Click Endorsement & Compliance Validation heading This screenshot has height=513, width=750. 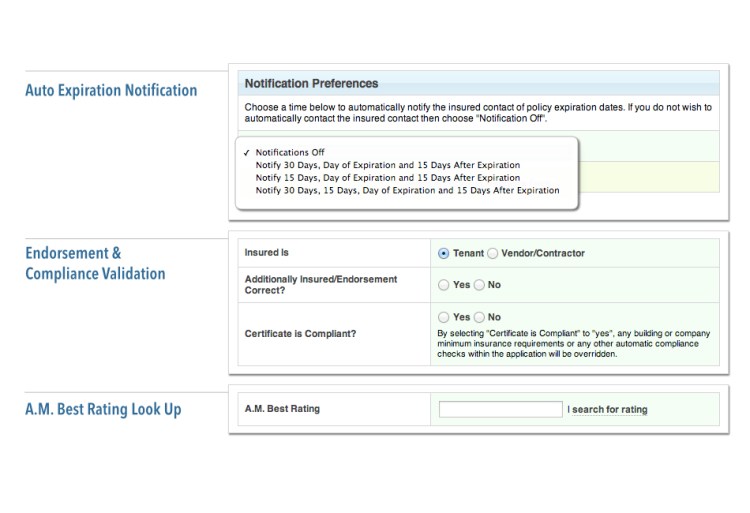(95, 264)
